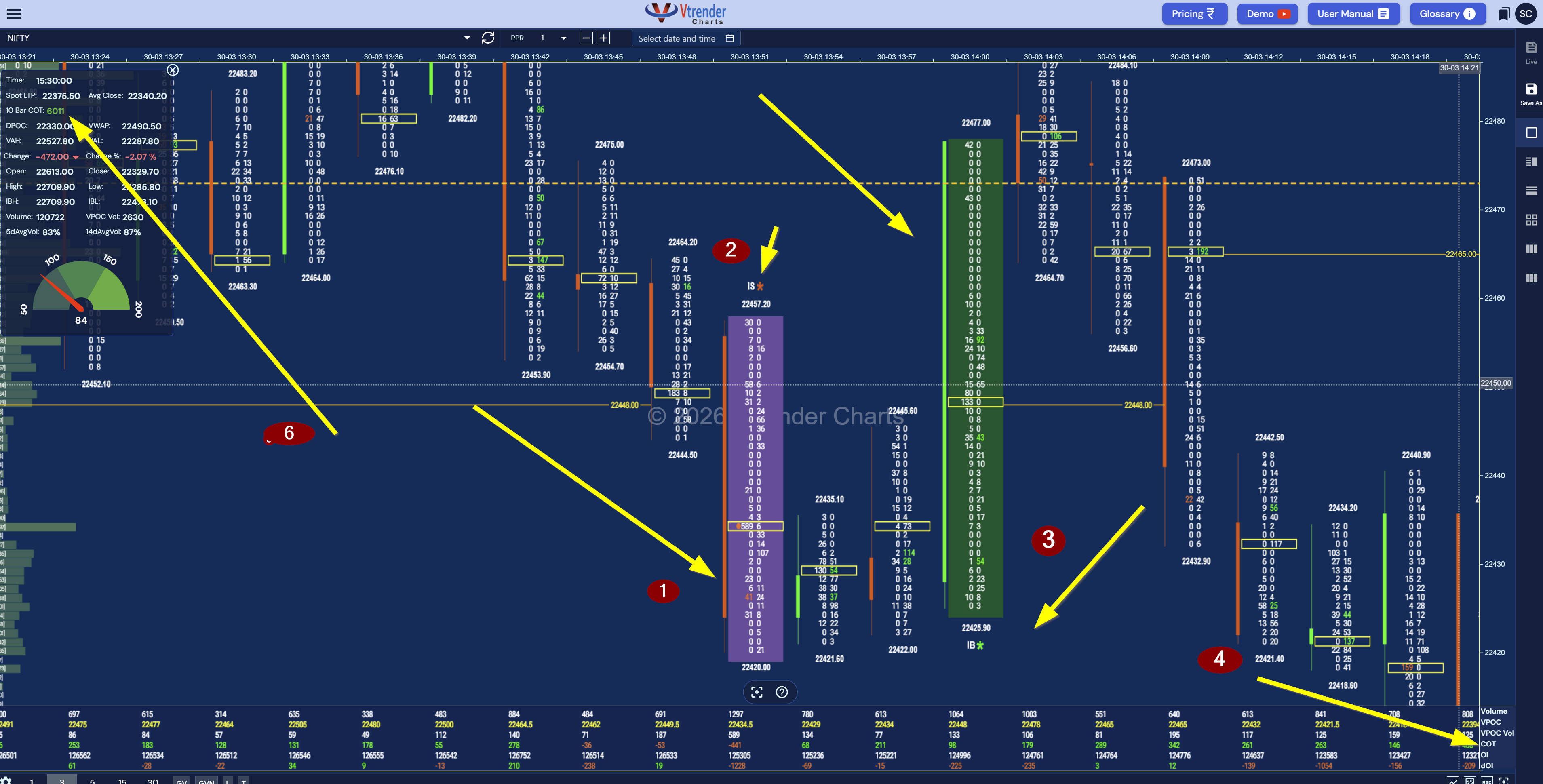This screenshot has height=784, width=1543.
Task: Select two-by-two grid layout
Action: pyautogui.click(x=1531, y=220)
